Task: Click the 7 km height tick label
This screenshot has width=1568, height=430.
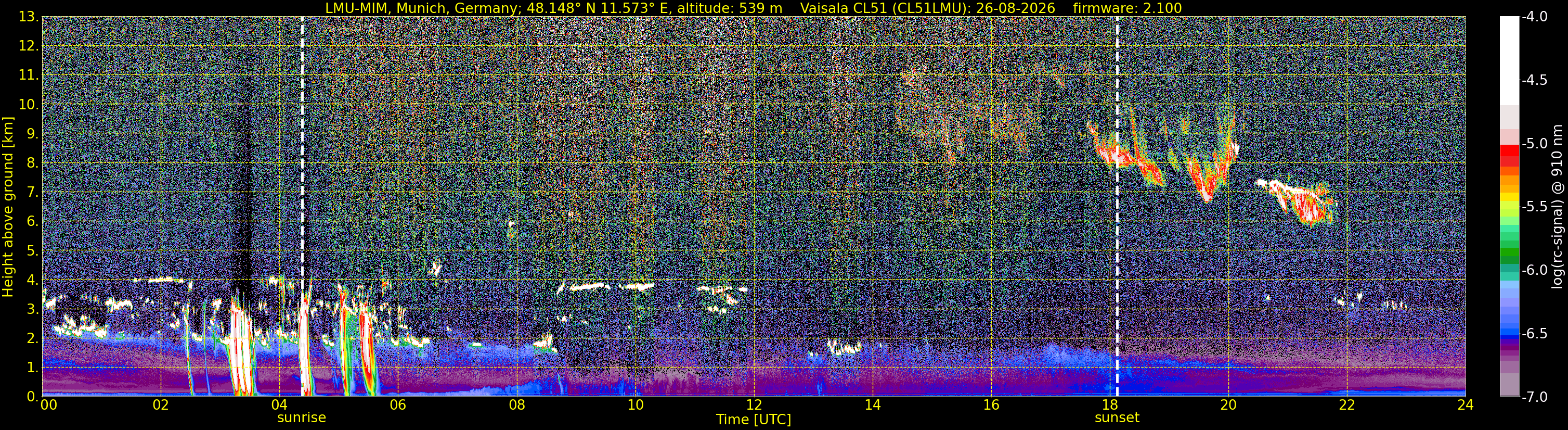Action: tap(33, 192)
